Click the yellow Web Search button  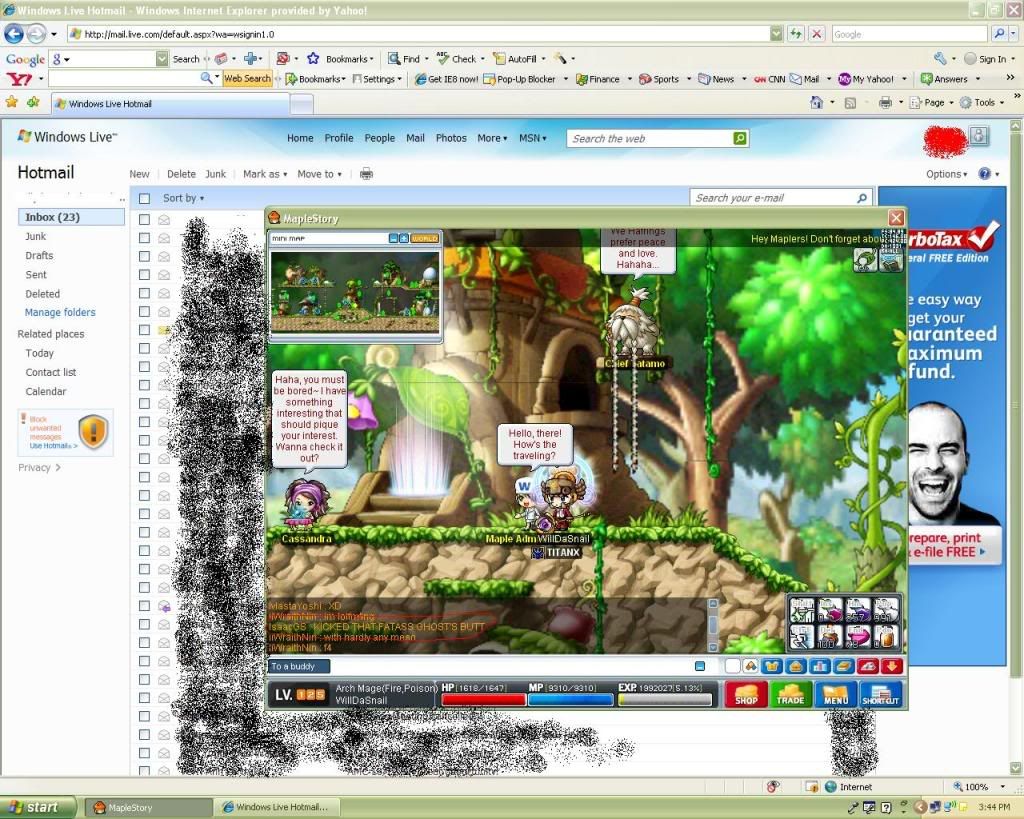point(247,78)
